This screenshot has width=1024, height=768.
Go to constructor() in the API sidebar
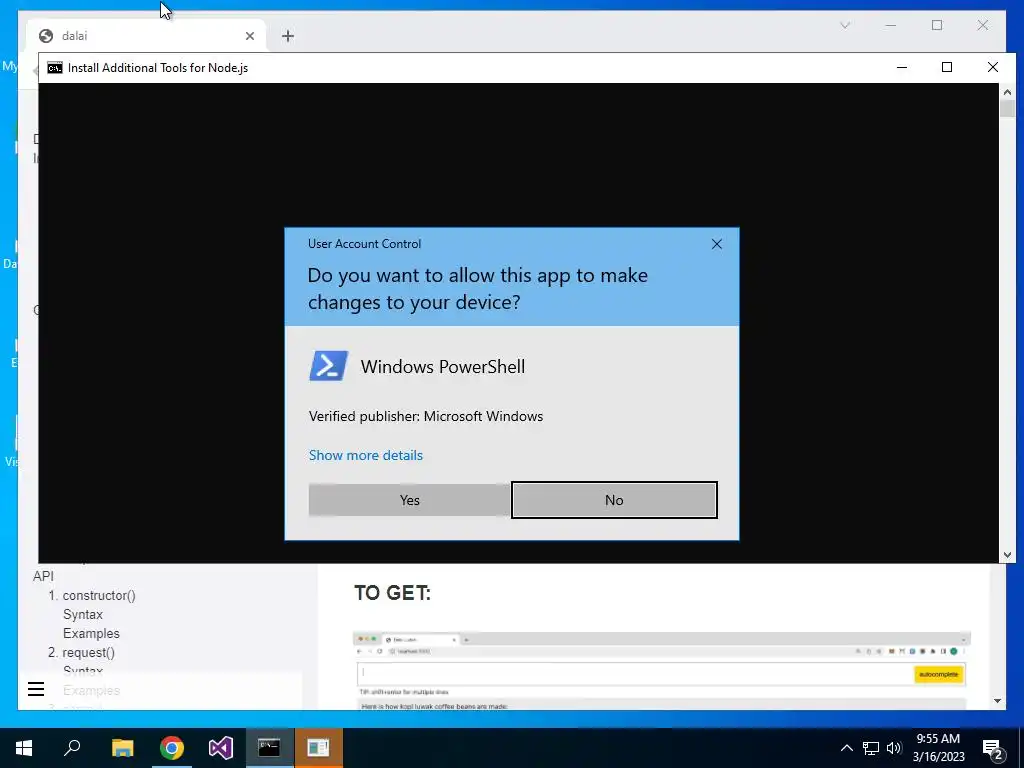[99, 596]
